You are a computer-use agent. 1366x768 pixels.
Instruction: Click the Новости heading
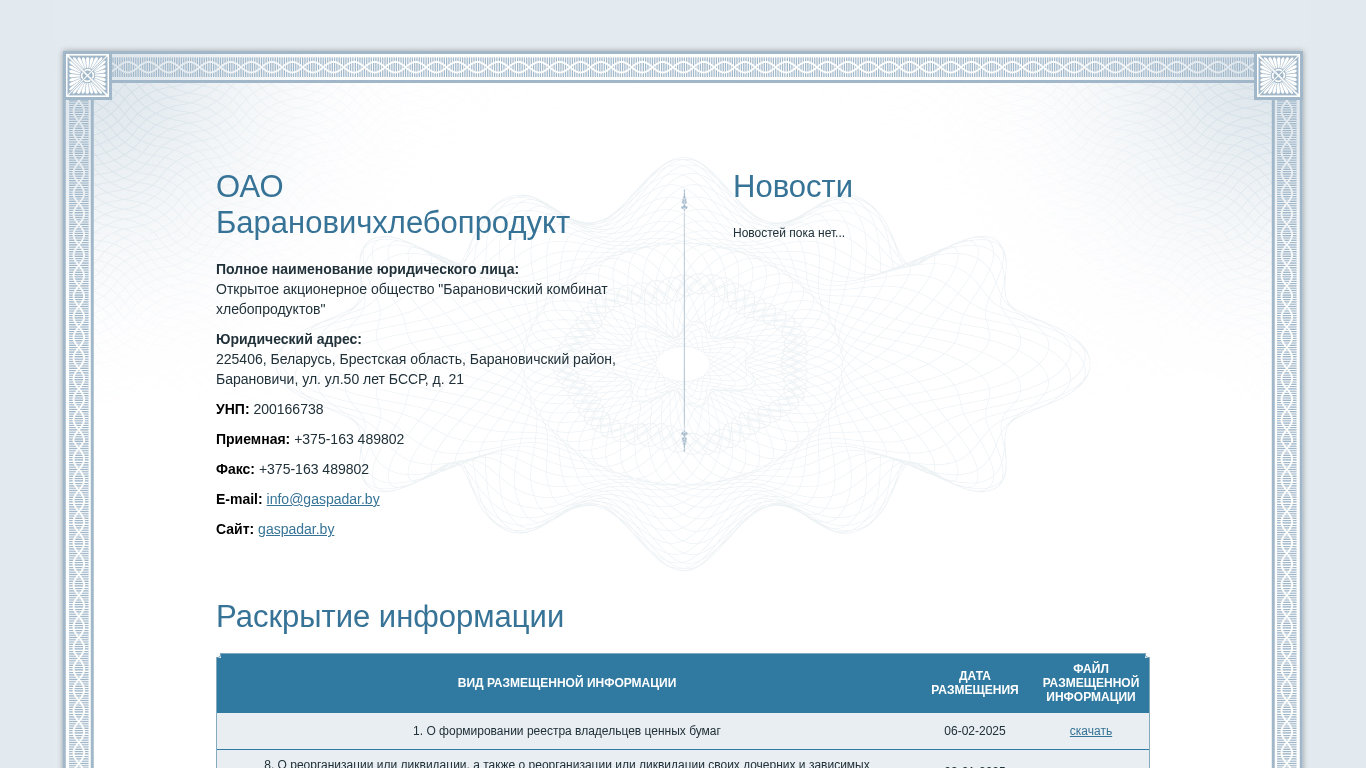click(792, 187)
